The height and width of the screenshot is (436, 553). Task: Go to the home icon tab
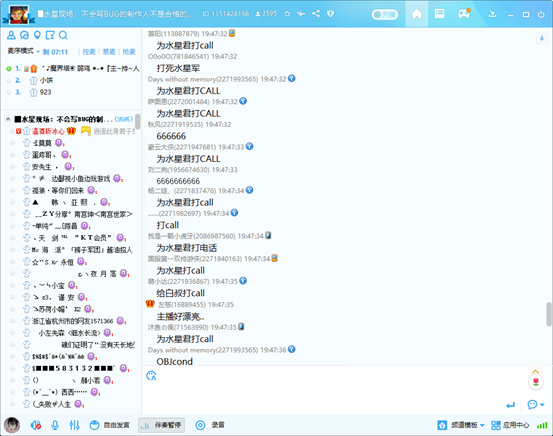(417, 14)
